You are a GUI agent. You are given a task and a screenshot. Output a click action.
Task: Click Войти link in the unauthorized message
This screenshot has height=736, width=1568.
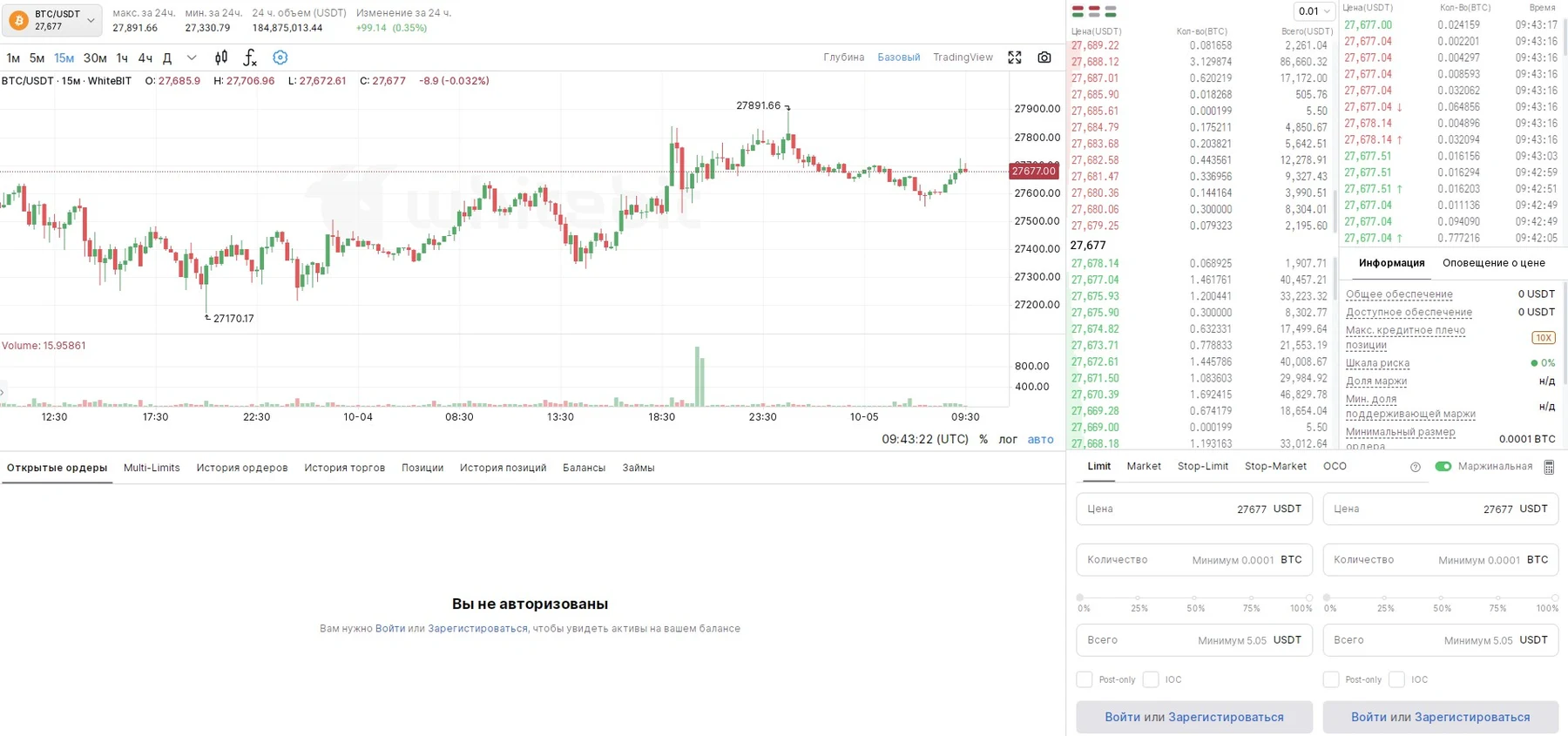pos(390,628)
